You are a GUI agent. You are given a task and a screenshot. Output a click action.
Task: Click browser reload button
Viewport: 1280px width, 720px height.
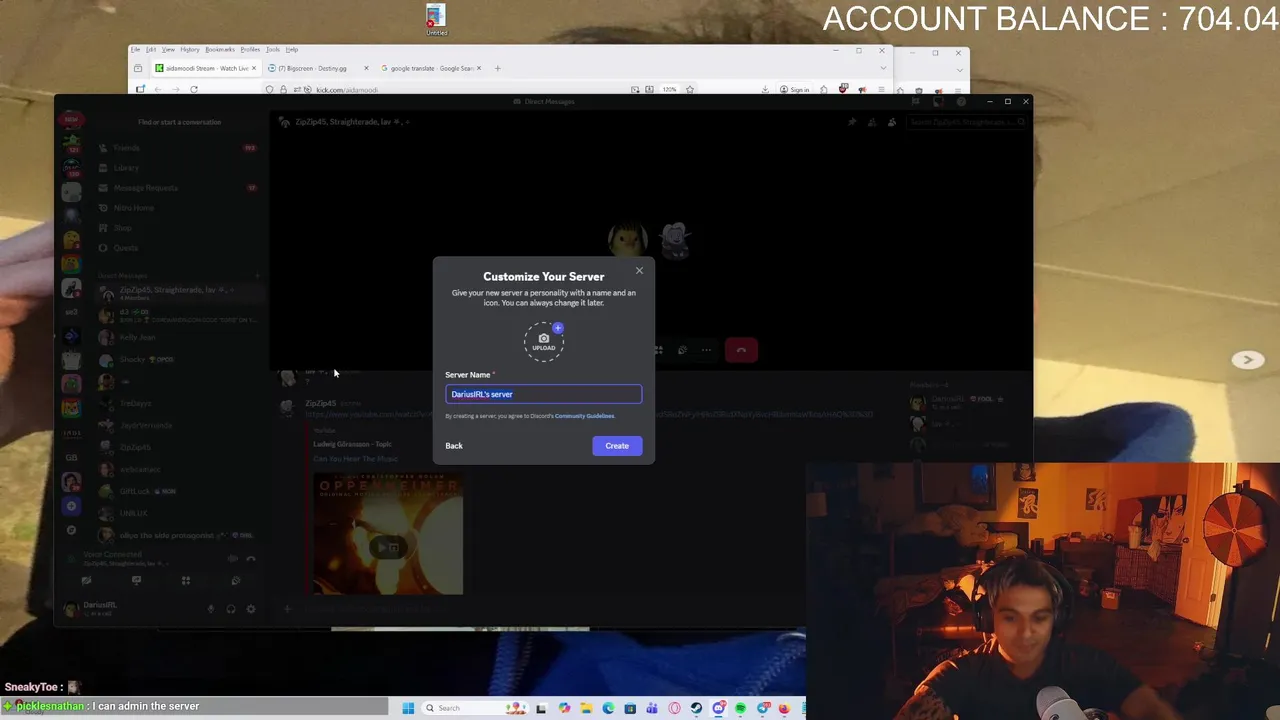[194, 89]
